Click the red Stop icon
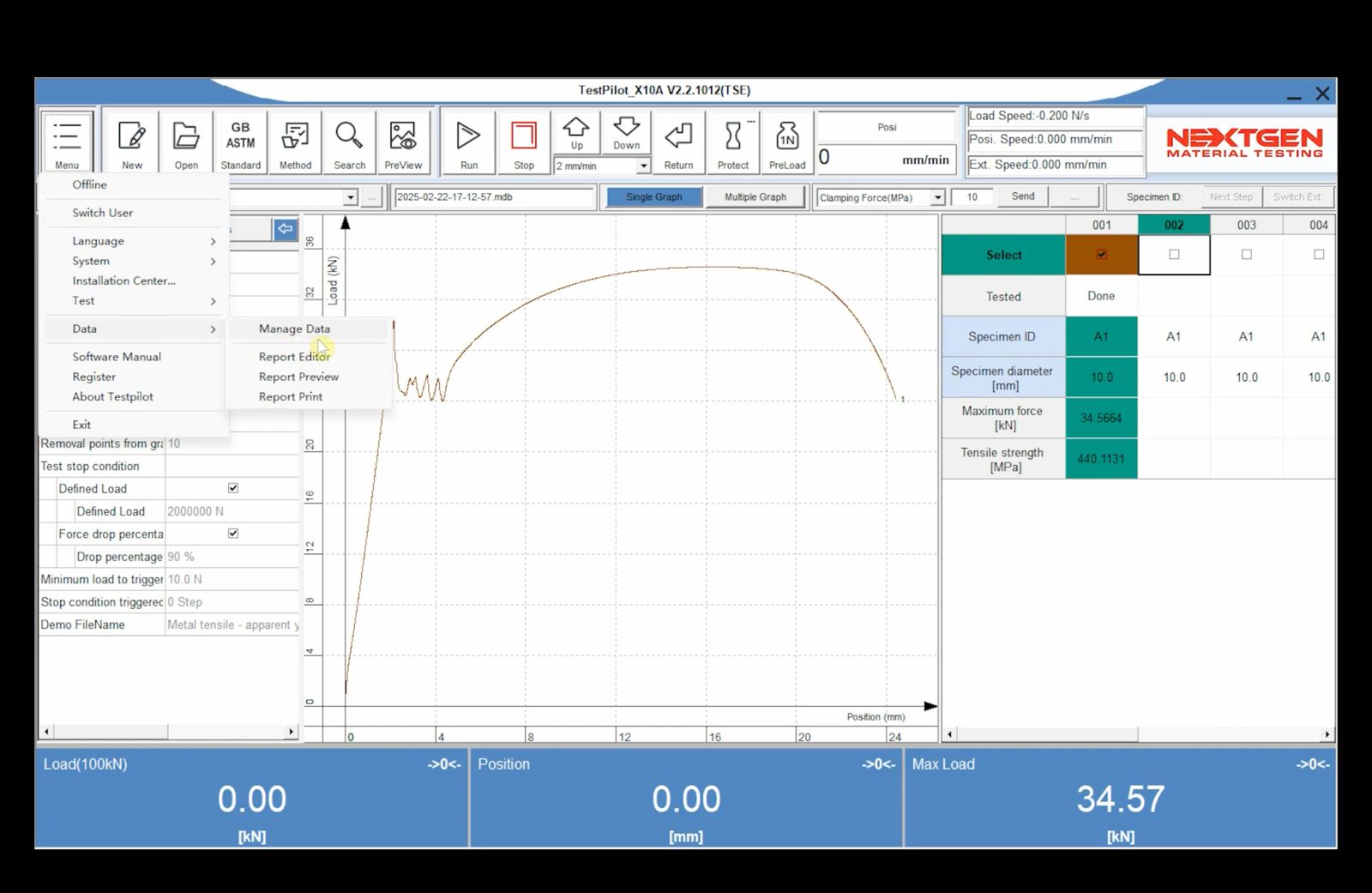 tap(523, 142)
